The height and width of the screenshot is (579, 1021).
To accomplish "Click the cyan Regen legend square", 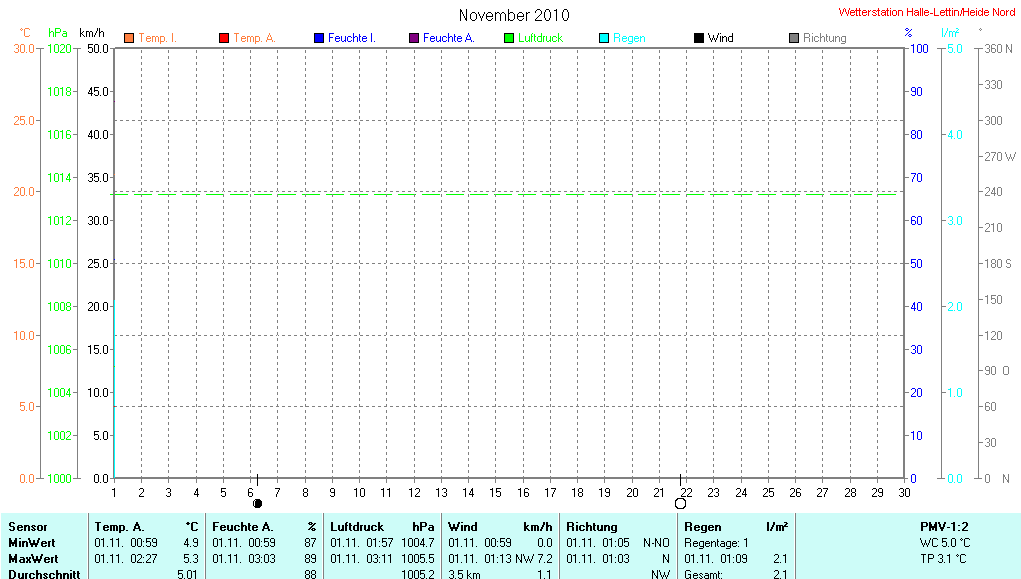I will 604,38.
